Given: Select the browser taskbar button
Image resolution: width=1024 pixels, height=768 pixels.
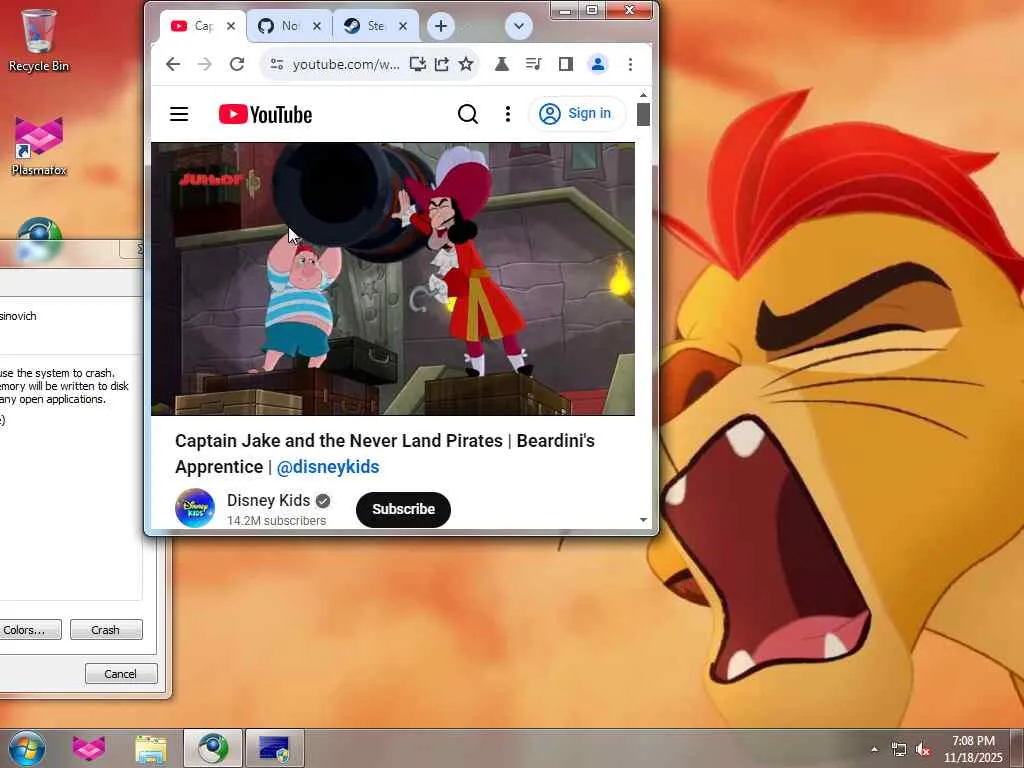Looking at the screenshot, I should (212, 748).
